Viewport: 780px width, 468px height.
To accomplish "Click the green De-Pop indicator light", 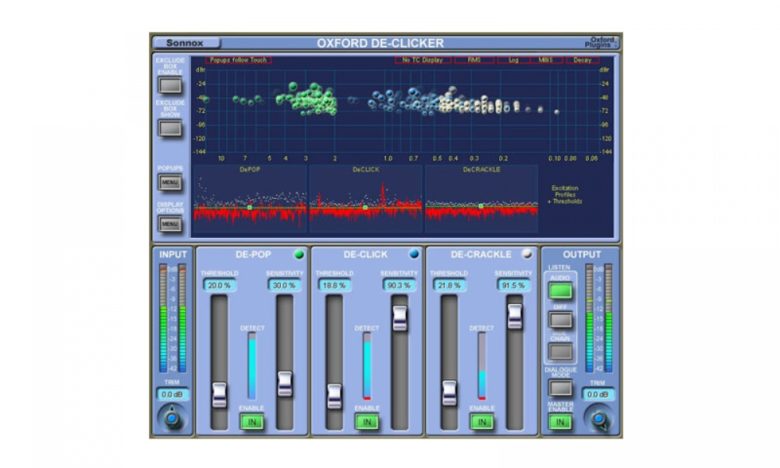I will (298, 254).
